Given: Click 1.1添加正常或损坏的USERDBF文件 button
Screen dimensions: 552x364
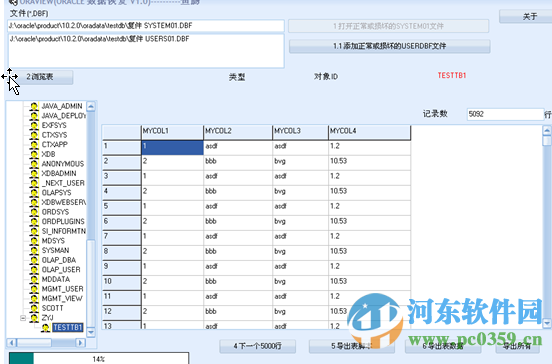Looking at the screenshot, I should tap(389, 46).
